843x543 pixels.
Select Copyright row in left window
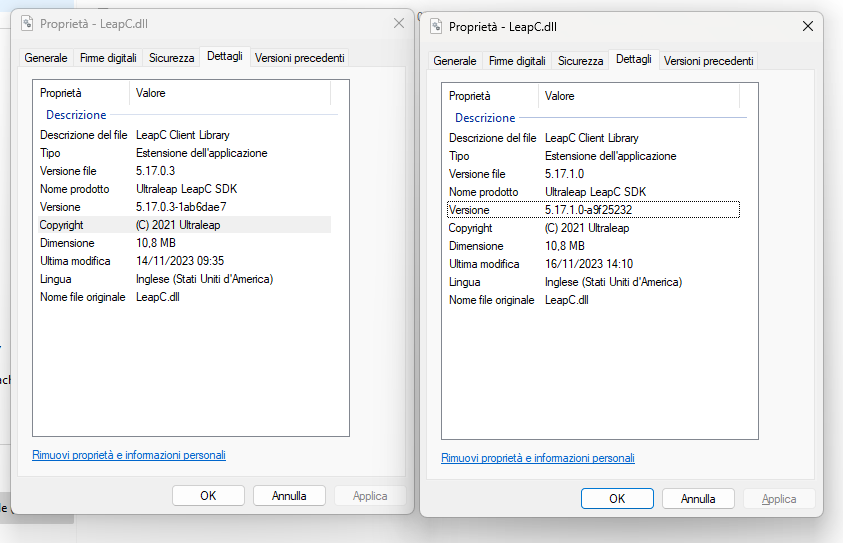coord(184,225)
